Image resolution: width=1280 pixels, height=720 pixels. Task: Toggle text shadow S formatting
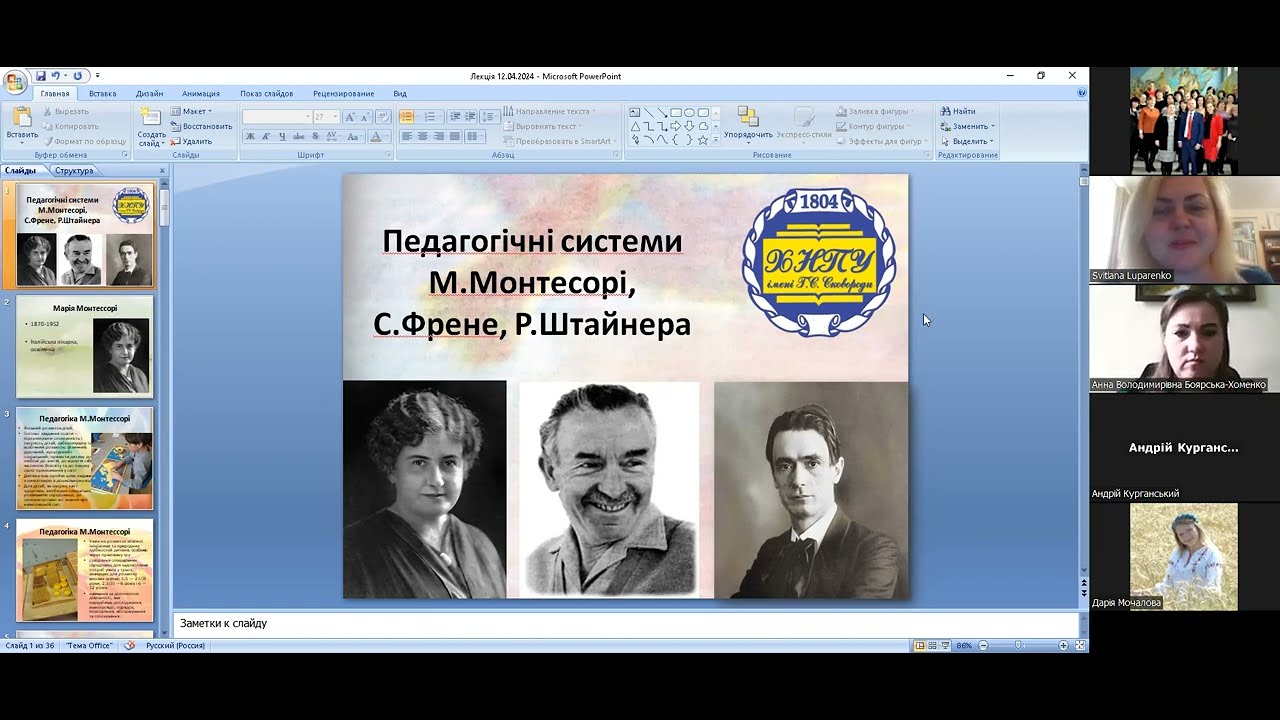coord(315,136)
